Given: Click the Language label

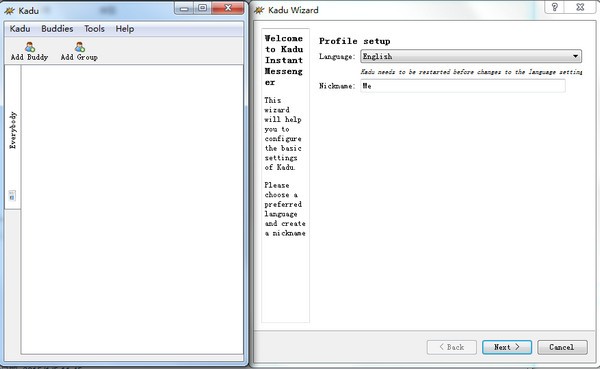Looking at the screenshot, I should click(337, 57).
